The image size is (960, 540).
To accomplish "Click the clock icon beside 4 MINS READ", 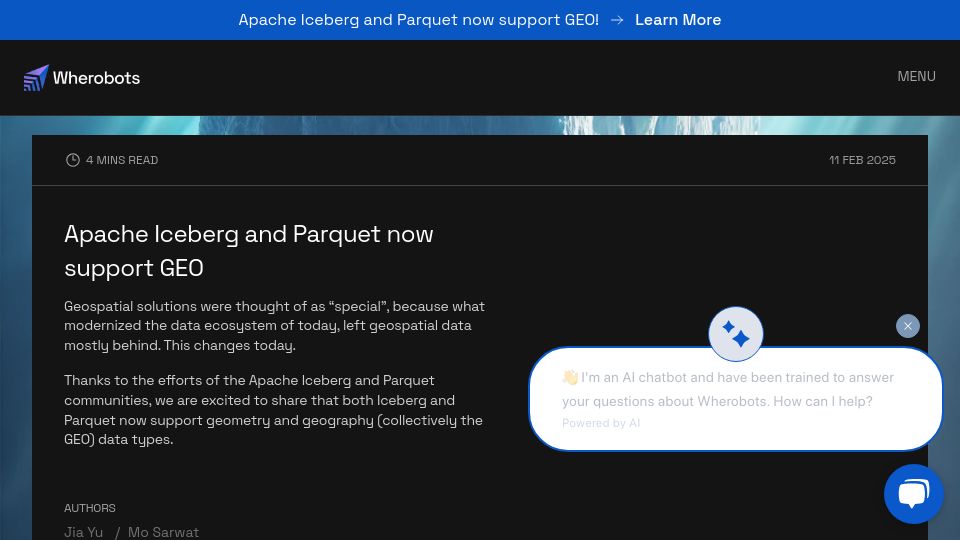I will [73, 160].
